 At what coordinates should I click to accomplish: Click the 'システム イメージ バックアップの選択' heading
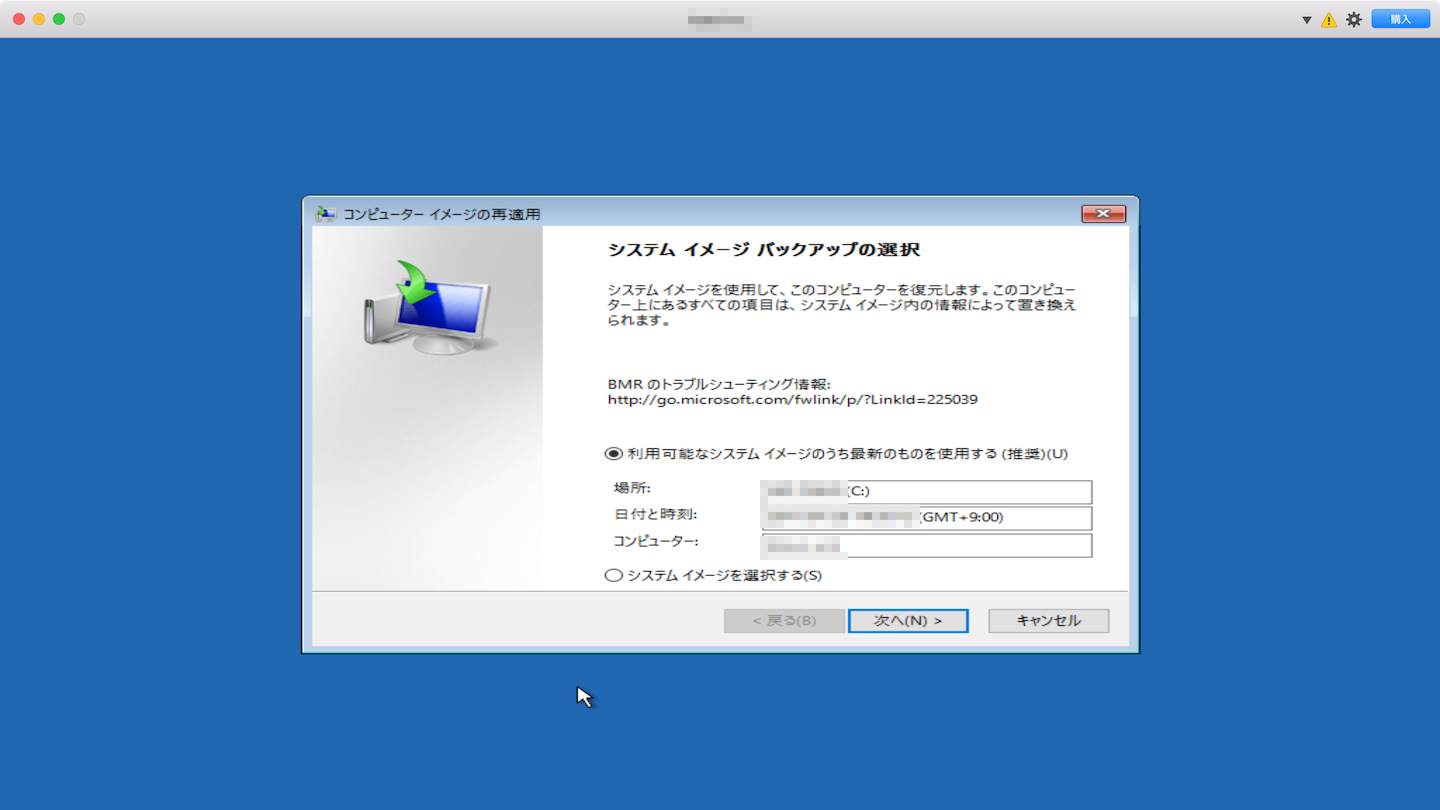(x=764, y=250)
